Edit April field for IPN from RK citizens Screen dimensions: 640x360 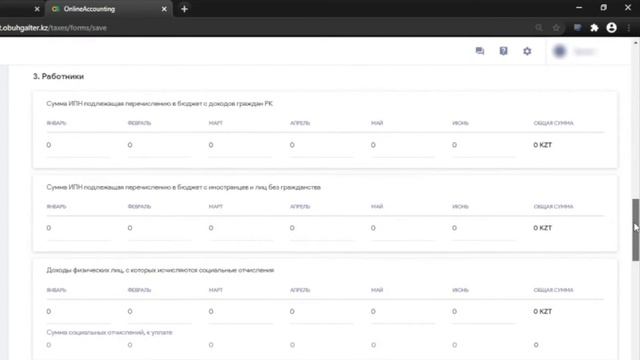322,145
